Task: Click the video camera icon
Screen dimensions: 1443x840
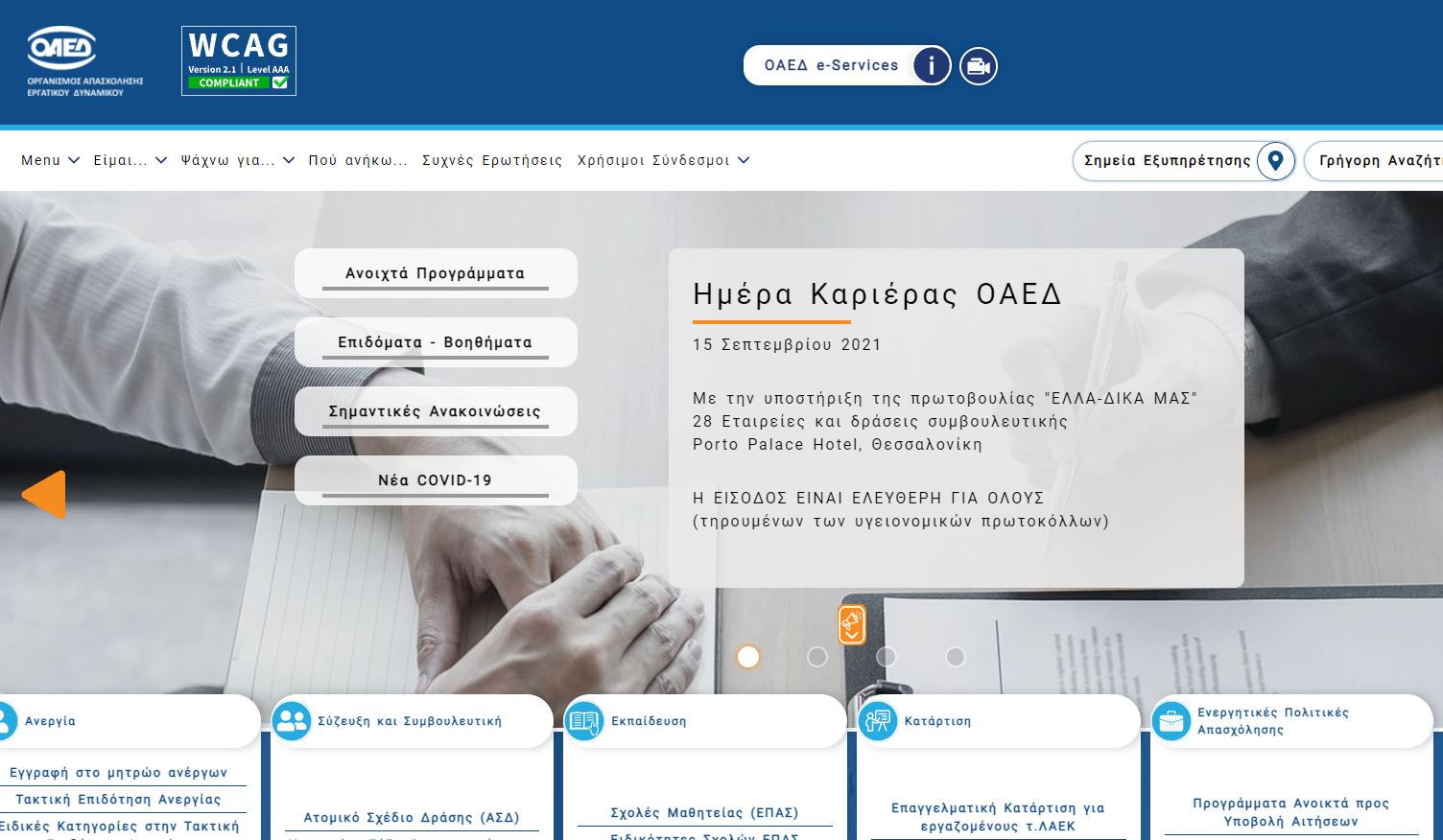Action: click(x=979, y=66)
